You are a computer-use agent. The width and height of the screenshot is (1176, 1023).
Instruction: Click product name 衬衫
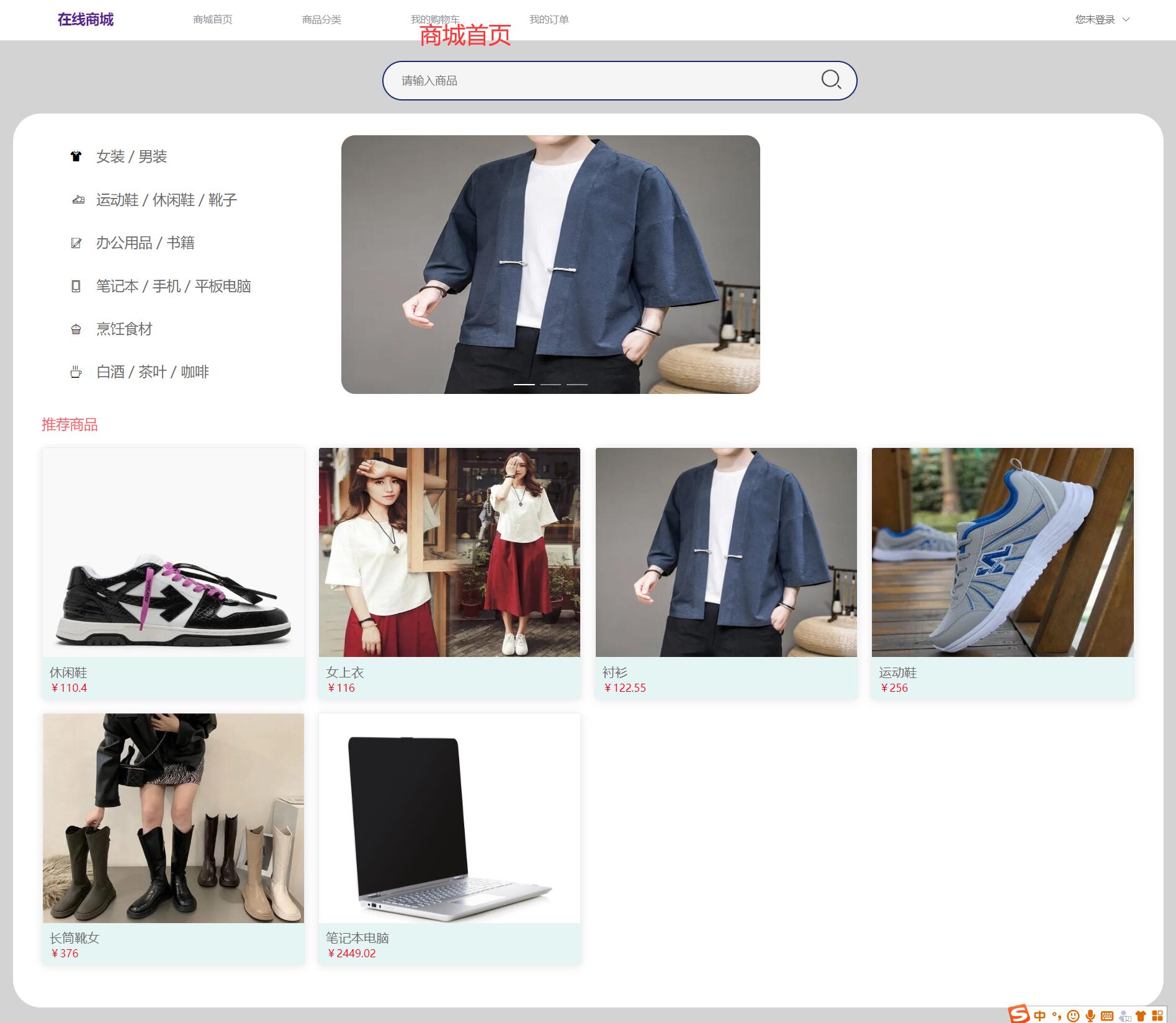pos(615,672)
